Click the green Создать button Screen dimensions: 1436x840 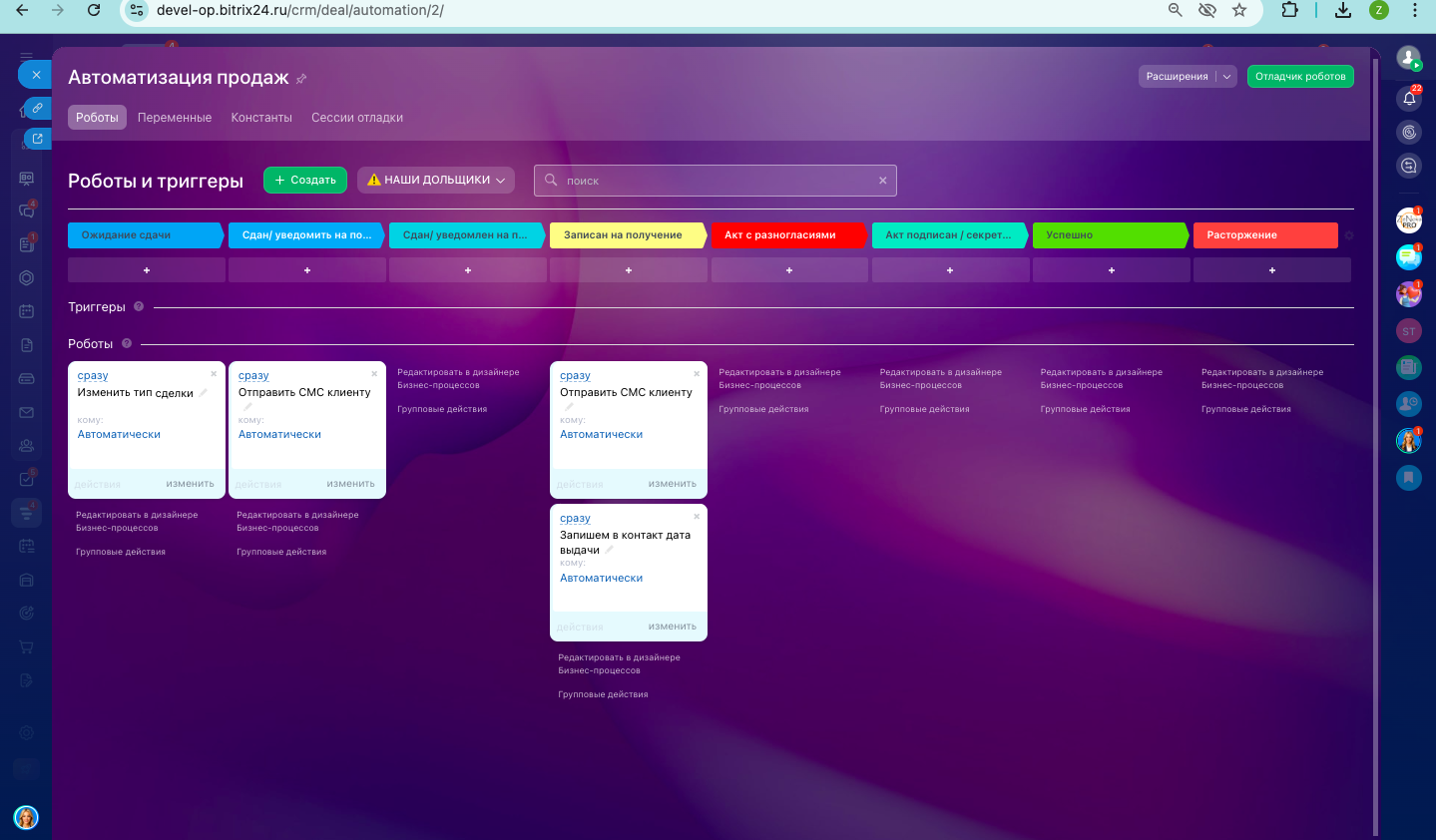[x=305, y=180]
